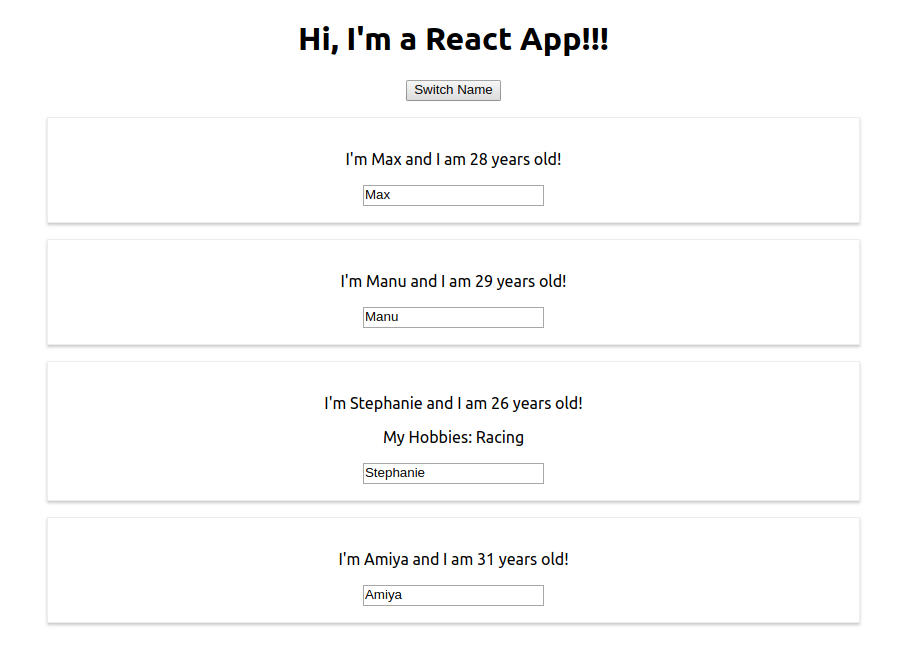Click the name "Manu" in the second card's sentence
899x653 pixels.
tap(386, 281)
